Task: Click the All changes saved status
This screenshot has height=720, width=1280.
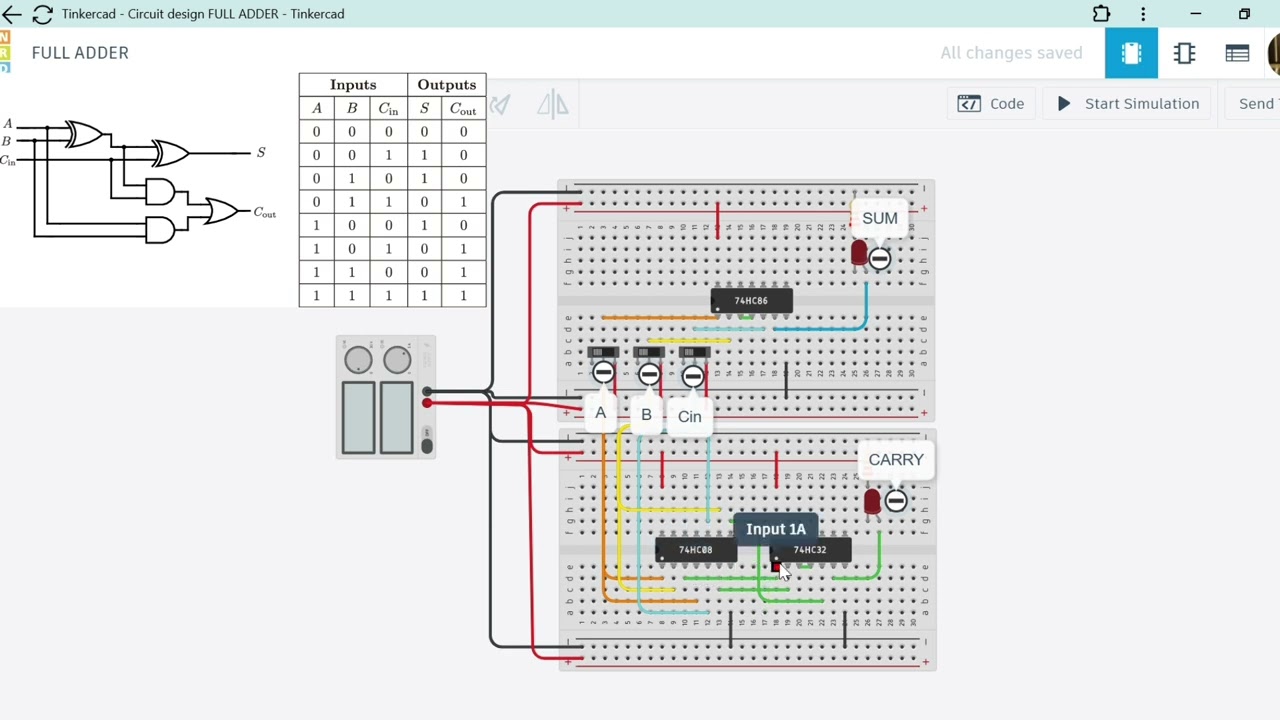Action: 1011,53
